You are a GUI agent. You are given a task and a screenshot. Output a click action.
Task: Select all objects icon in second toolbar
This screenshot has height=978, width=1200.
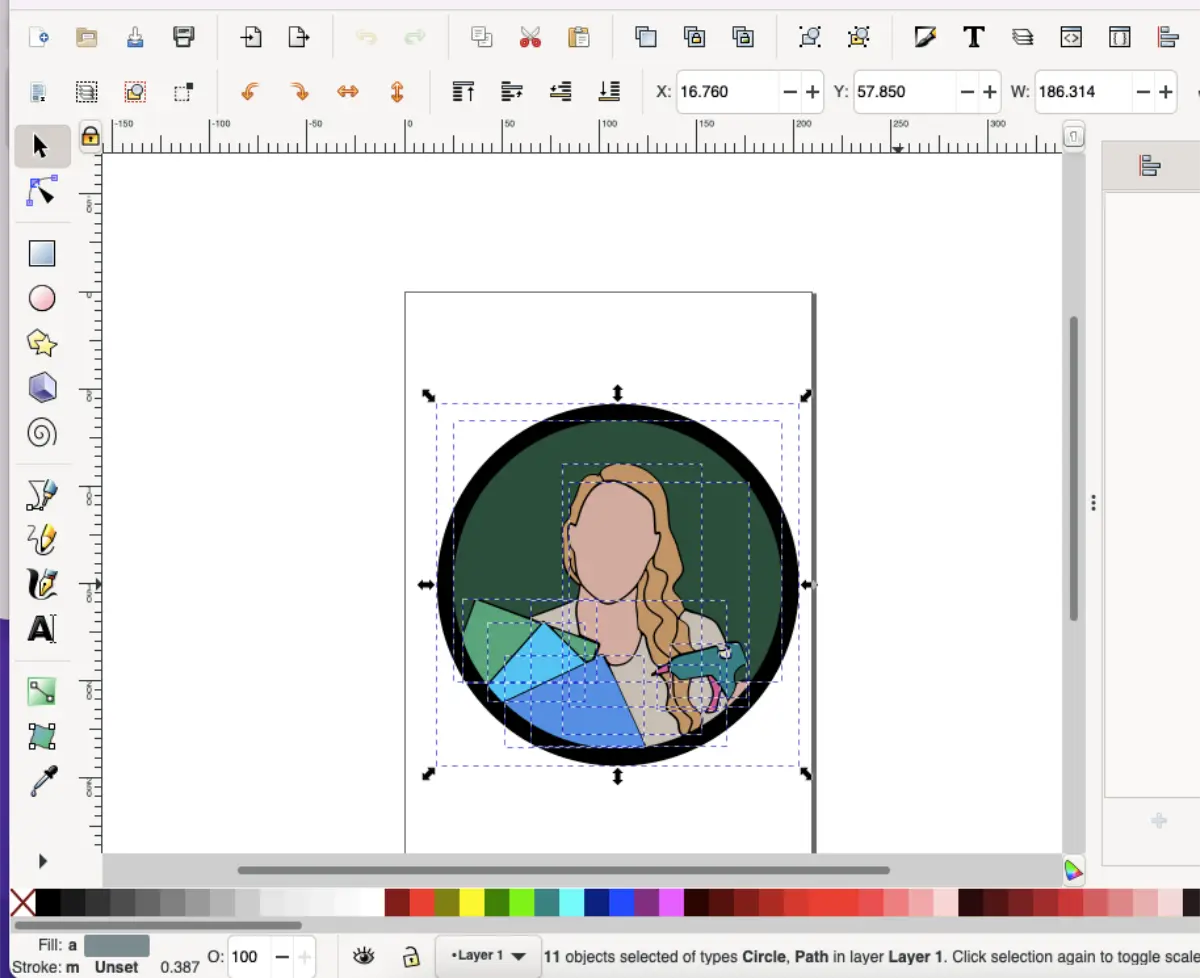[38, 92]
